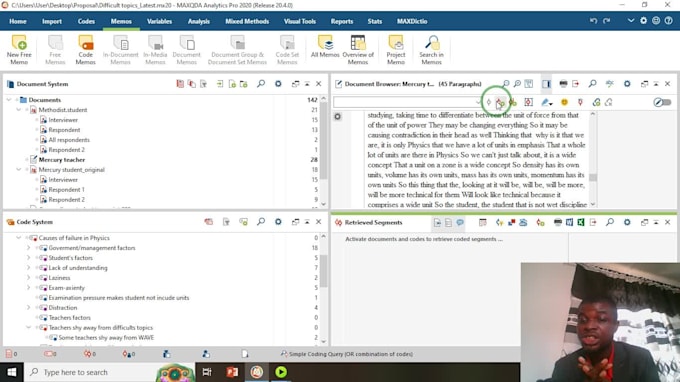Viewport: 680px width, 382px height.
Task: Activate the Exam-anxiety code
Action: point(66,287)
